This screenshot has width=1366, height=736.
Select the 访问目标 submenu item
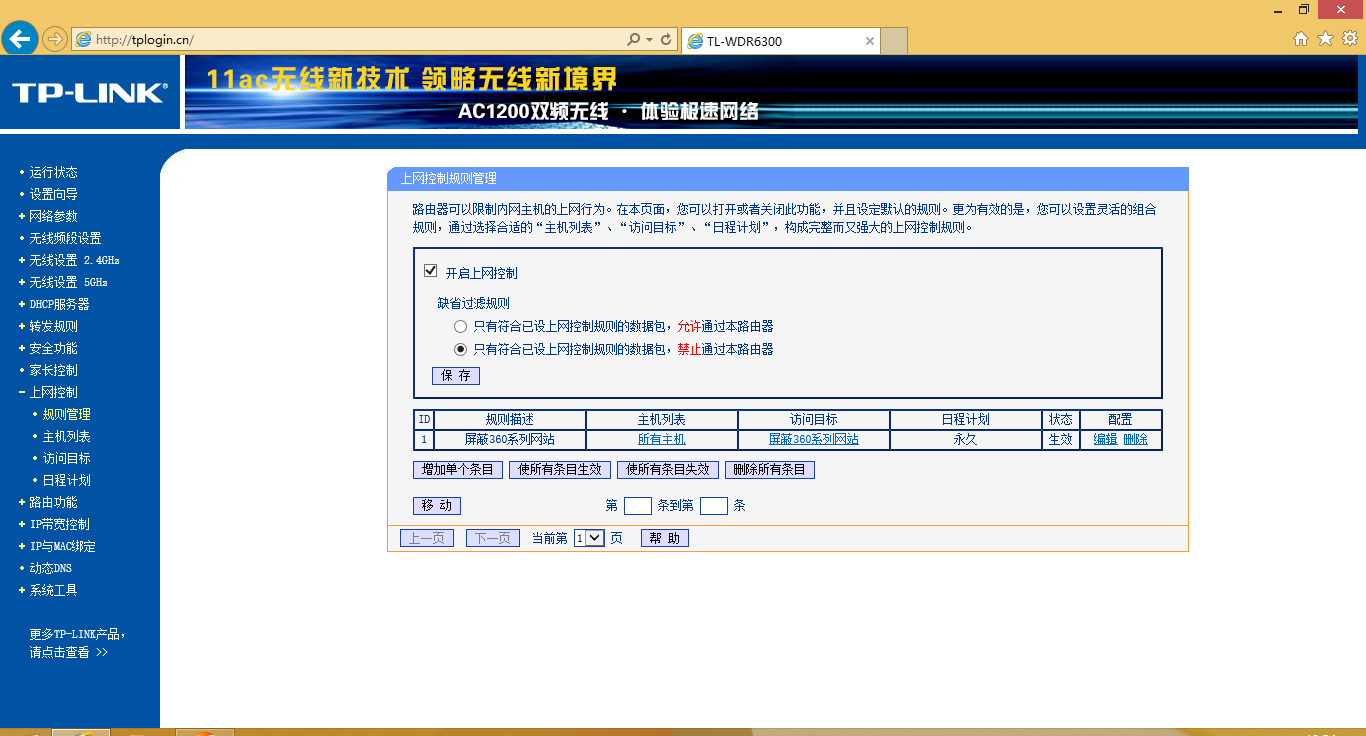point(66,458)
